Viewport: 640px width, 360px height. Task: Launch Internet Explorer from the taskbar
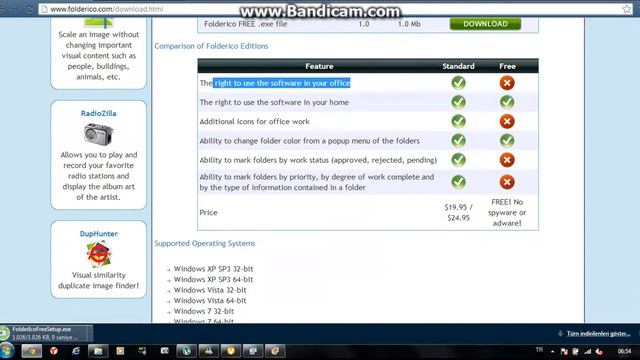[x=76, y=351]
